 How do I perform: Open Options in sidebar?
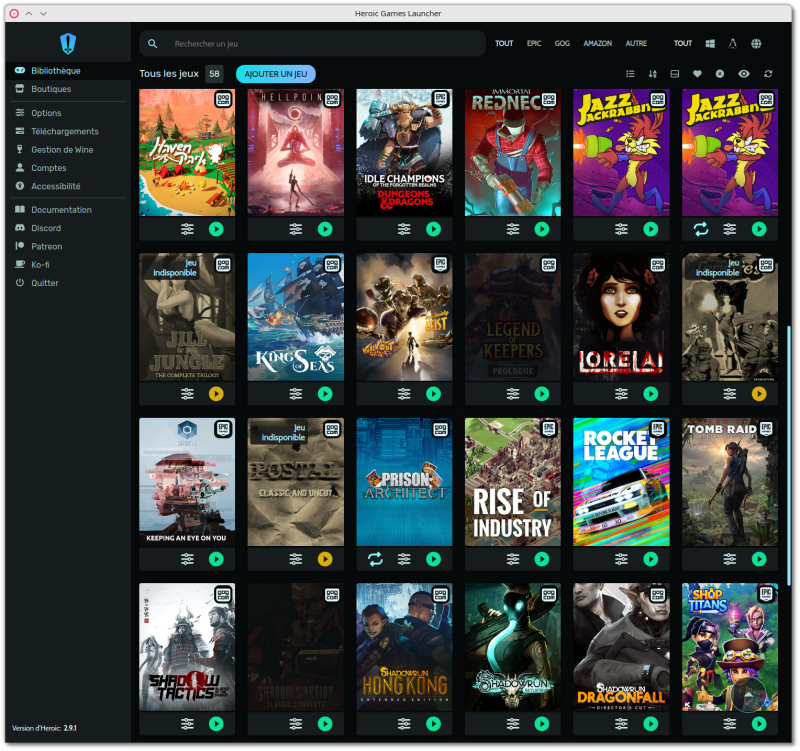point(68,113)
